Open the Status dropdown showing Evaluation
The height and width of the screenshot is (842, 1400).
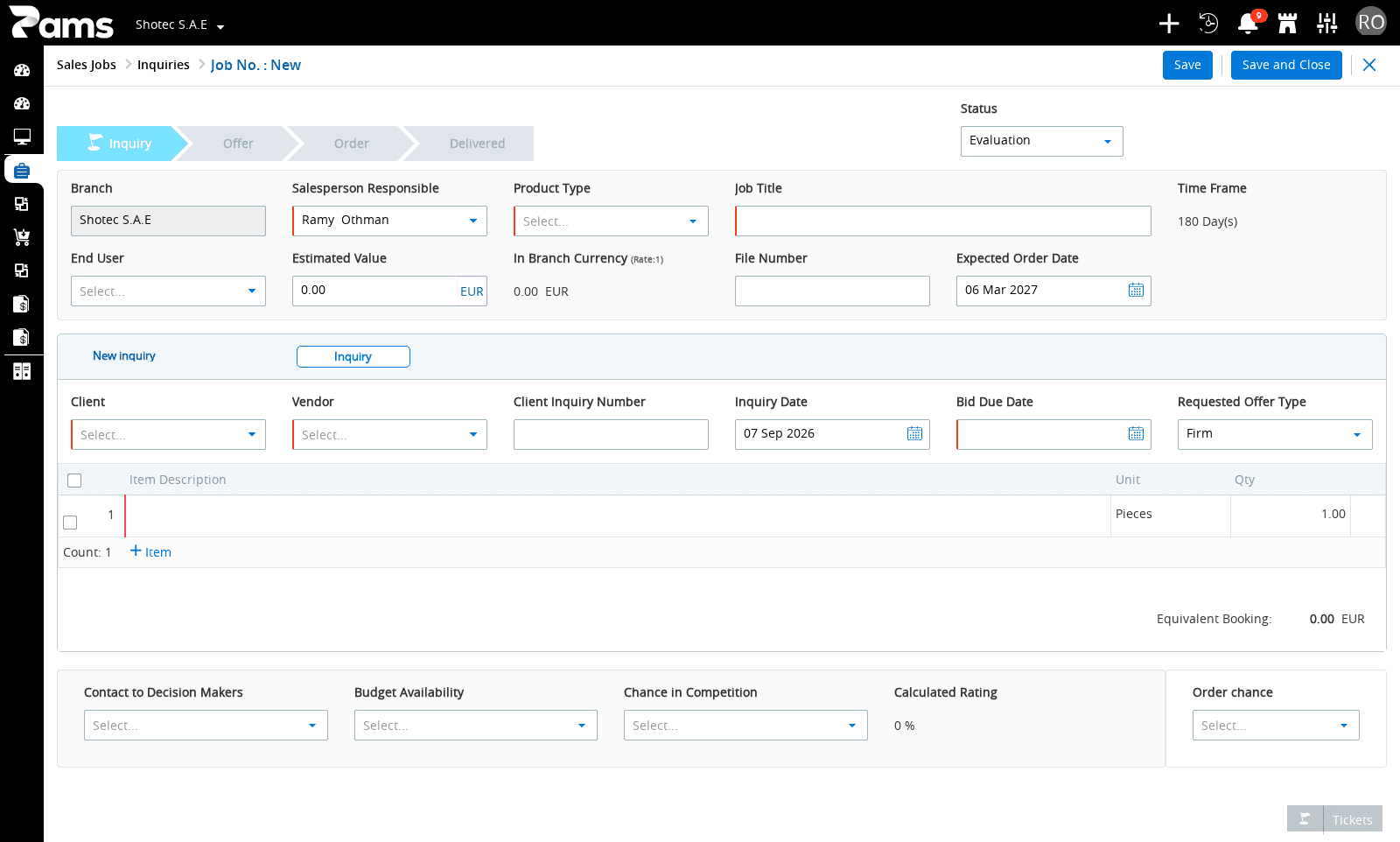(x=1041, y=141)
